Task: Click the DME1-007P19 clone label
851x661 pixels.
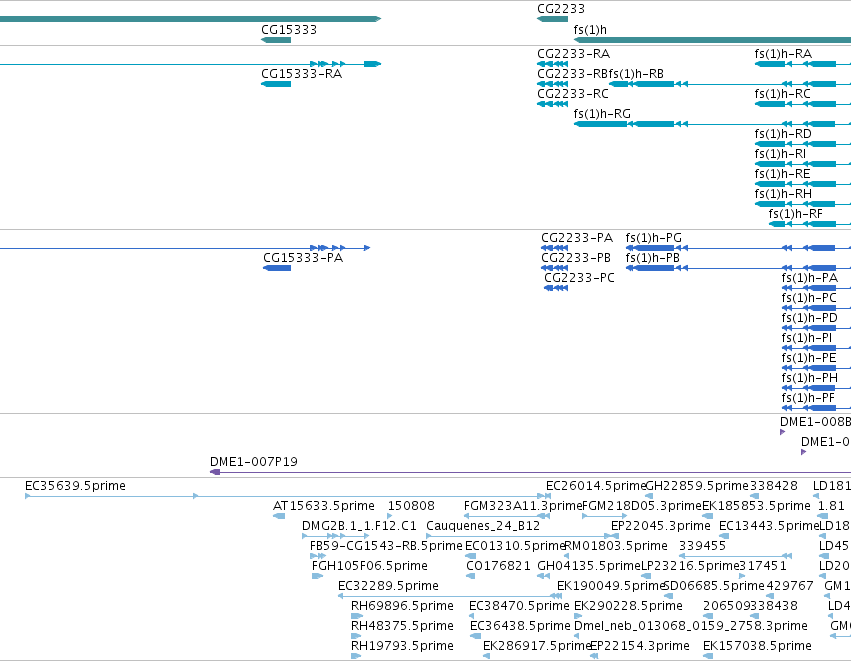Action: point(253,462)
